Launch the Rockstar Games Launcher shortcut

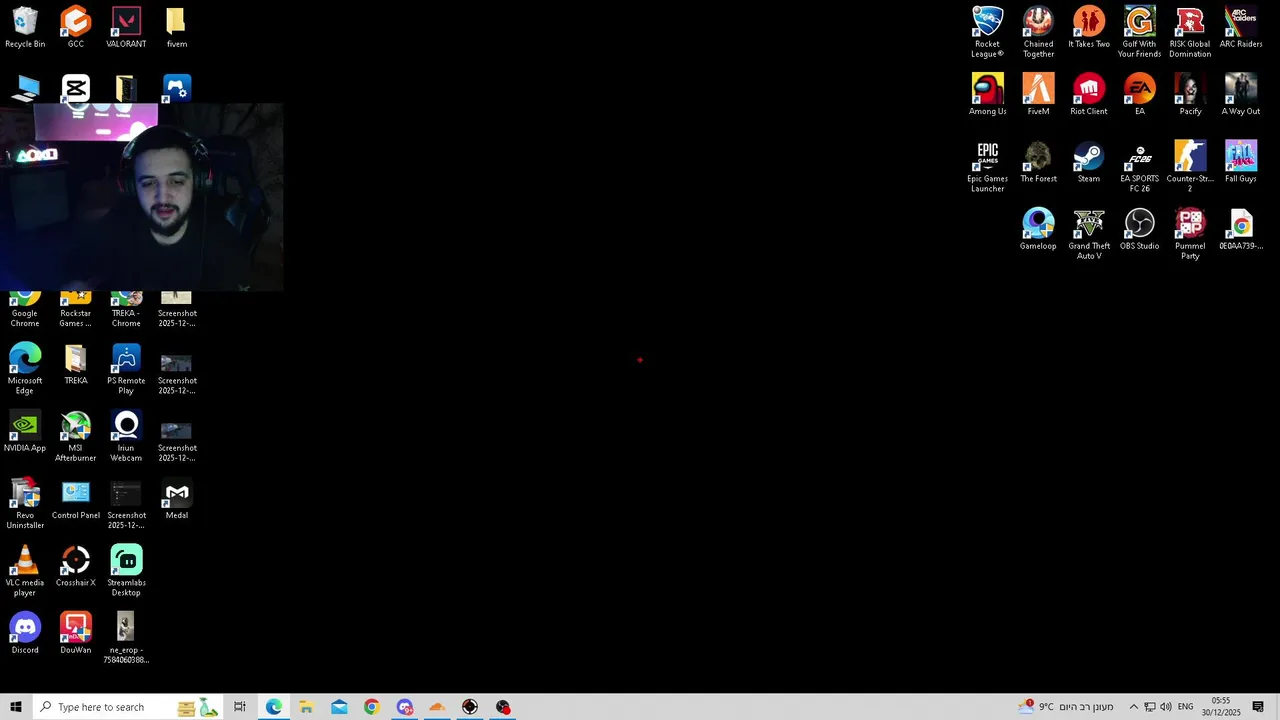[x=76, y=310]
